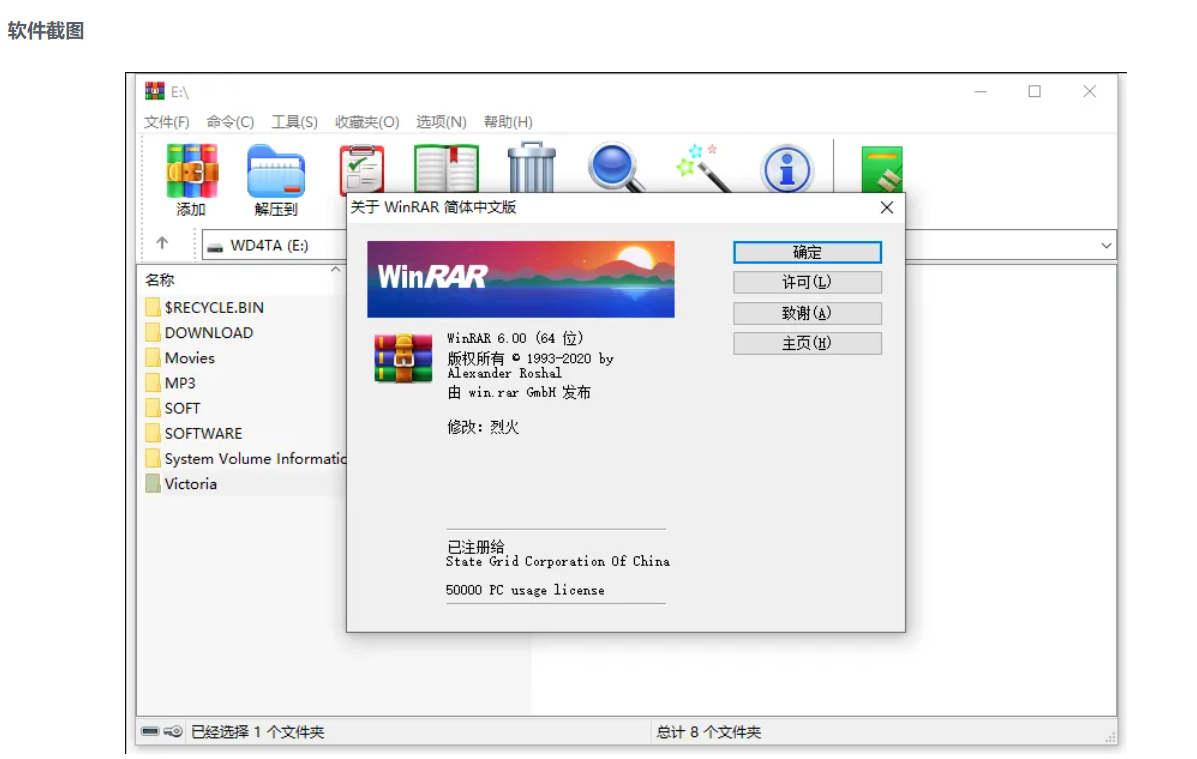Click the 许可(L) license button
The image size is (1197, 759).
(x=807, y=282)
